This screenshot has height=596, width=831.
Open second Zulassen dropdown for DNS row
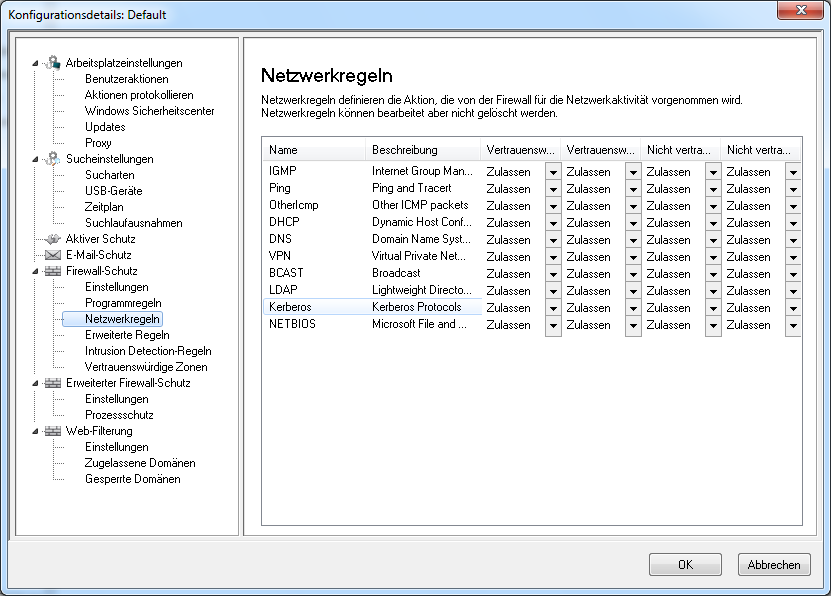633,240
